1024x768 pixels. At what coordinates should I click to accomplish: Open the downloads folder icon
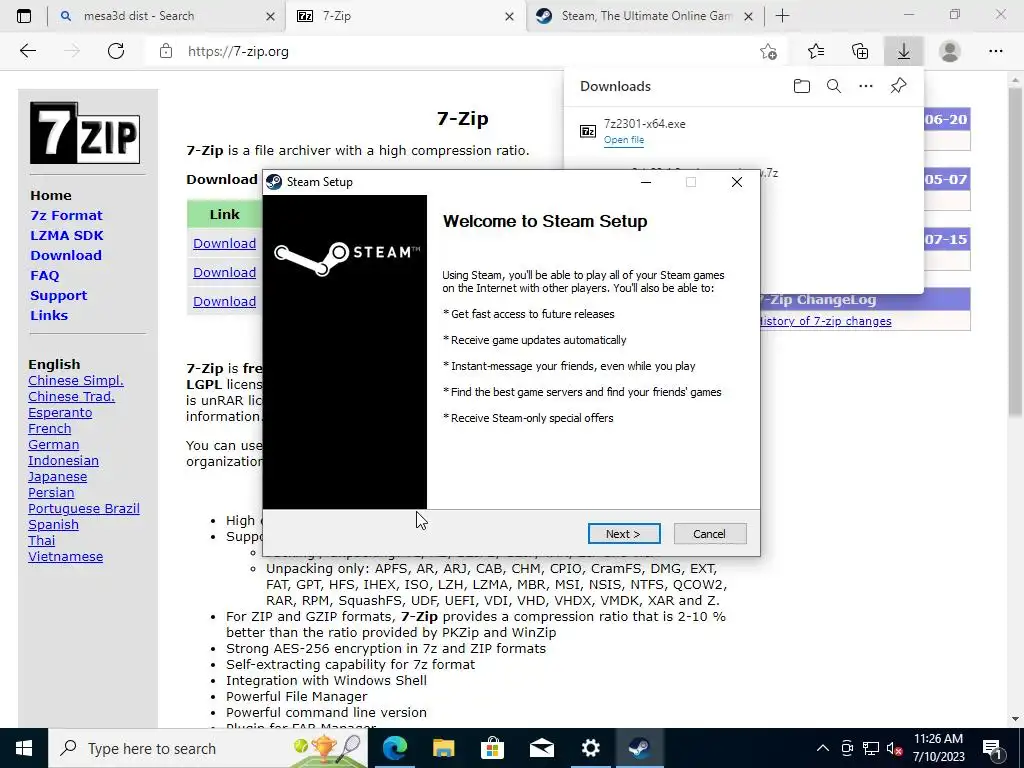click(x=801, y=86)
